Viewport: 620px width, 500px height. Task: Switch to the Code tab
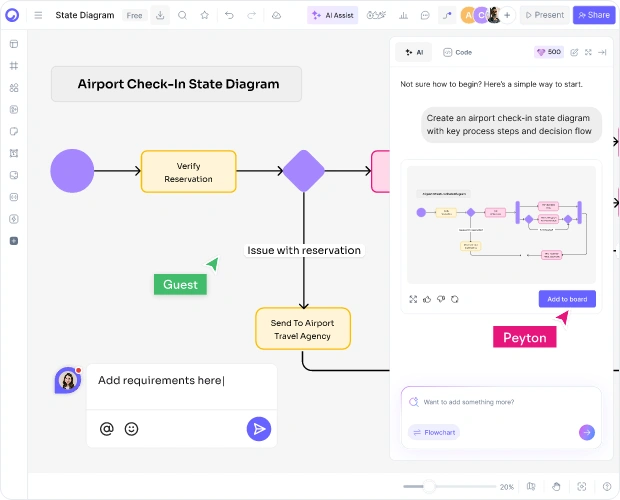tap(457, 52)
